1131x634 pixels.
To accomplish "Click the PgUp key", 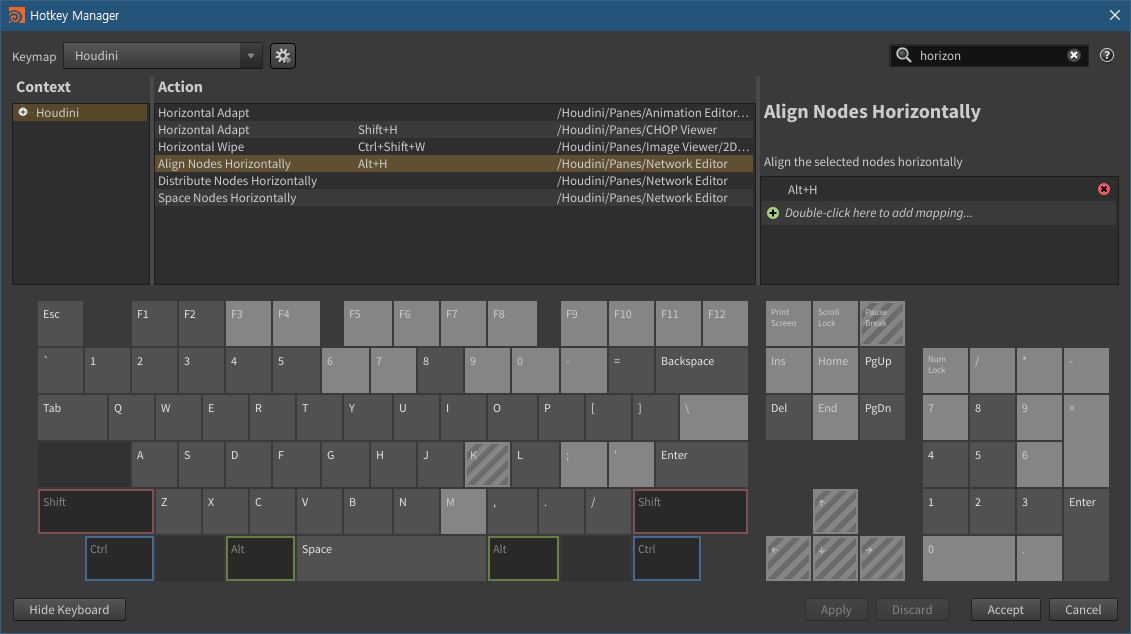I will [x=882, y=370].
